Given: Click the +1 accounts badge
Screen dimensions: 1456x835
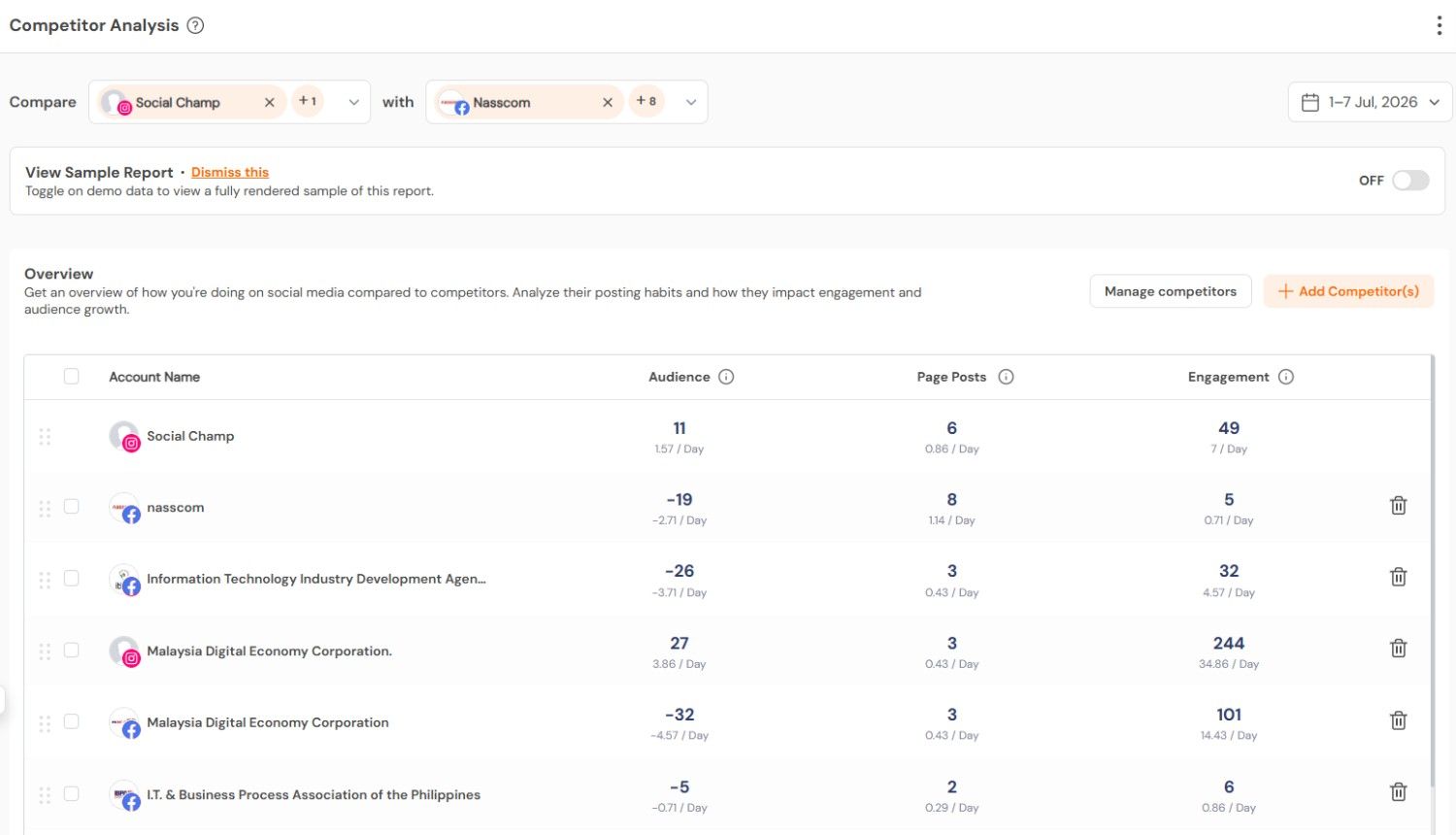Looking at the screenshot, I should click(308, 101).
